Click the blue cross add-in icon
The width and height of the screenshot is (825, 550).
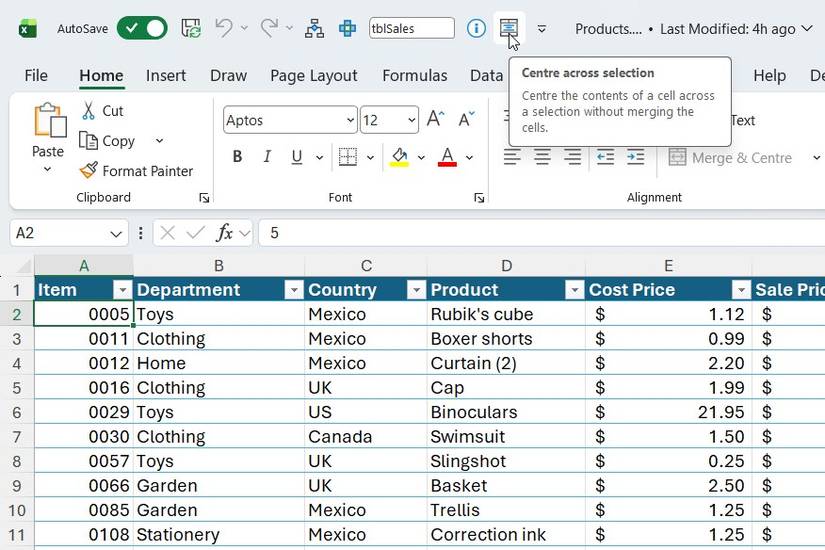347,28
